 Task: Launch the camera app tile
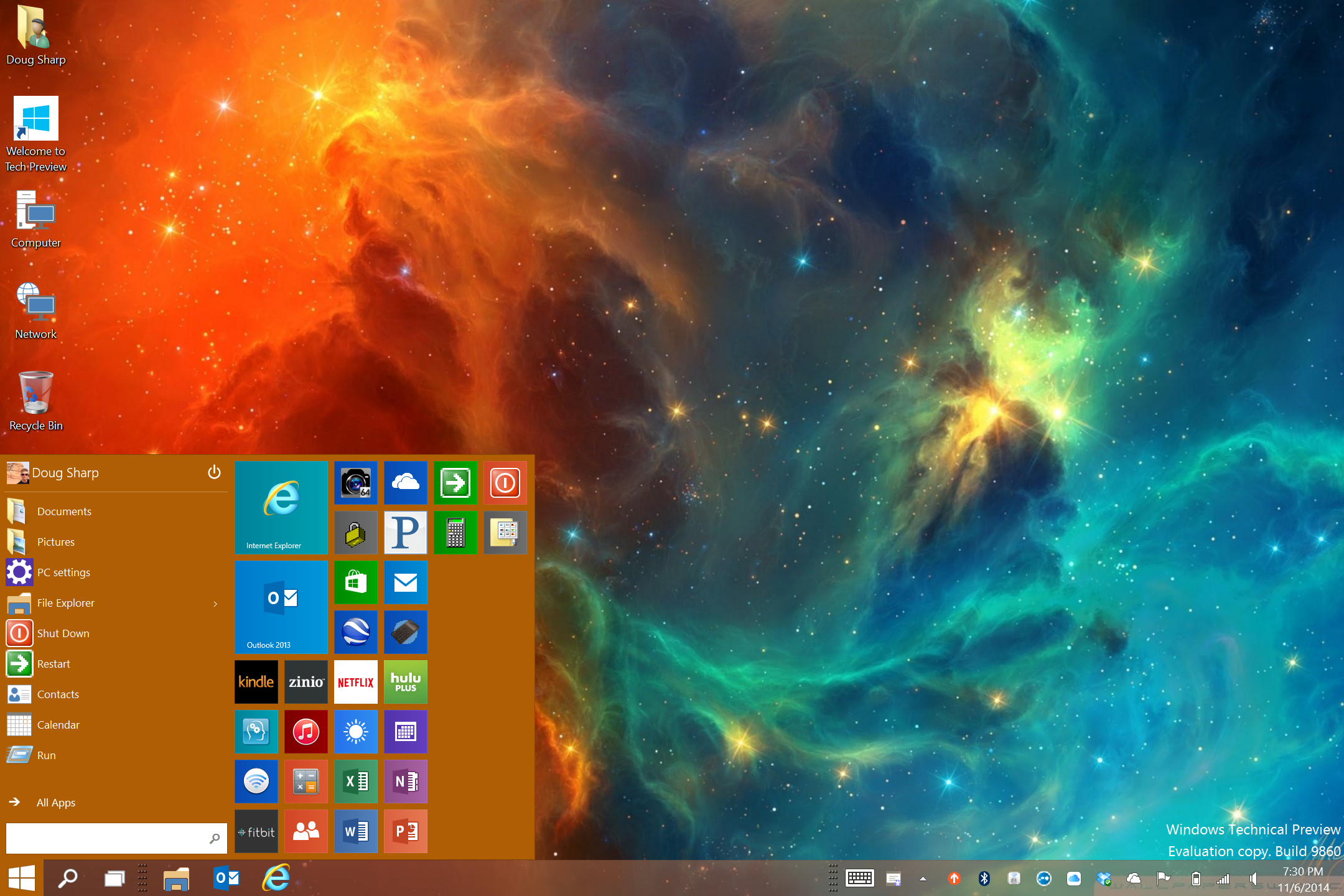click(356, 483)
